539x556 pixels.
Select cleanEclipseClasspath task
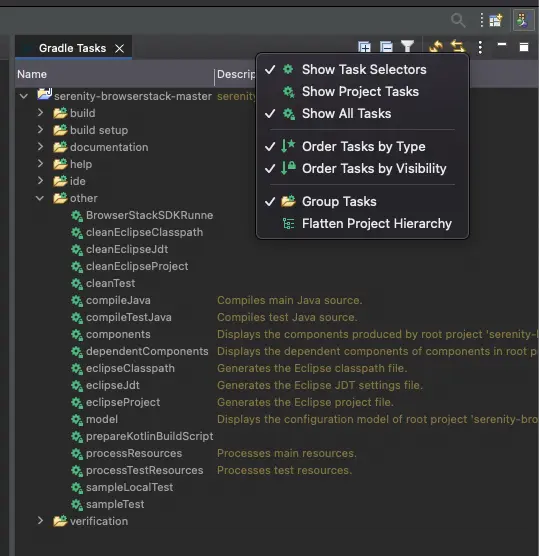point(144,233)
